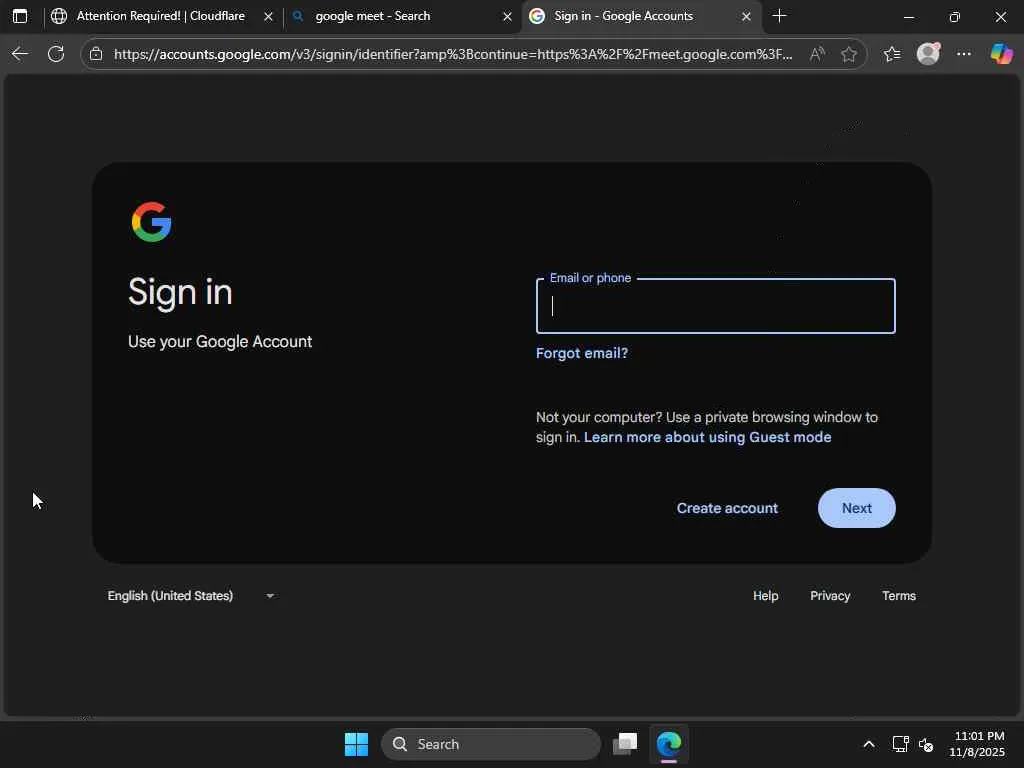Click the Use your Google Account text

click(220, 342)
